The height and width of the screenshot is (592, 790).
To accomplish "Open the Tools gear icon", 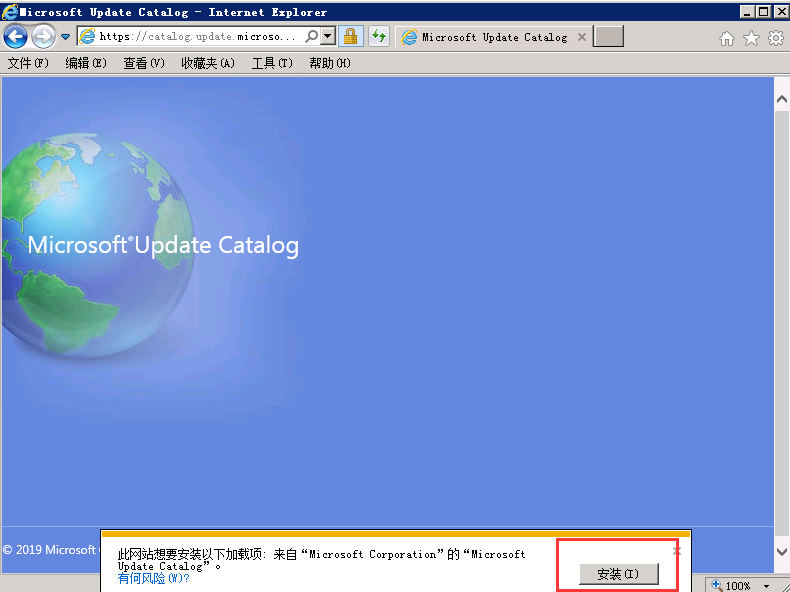I will coord(775,38).
